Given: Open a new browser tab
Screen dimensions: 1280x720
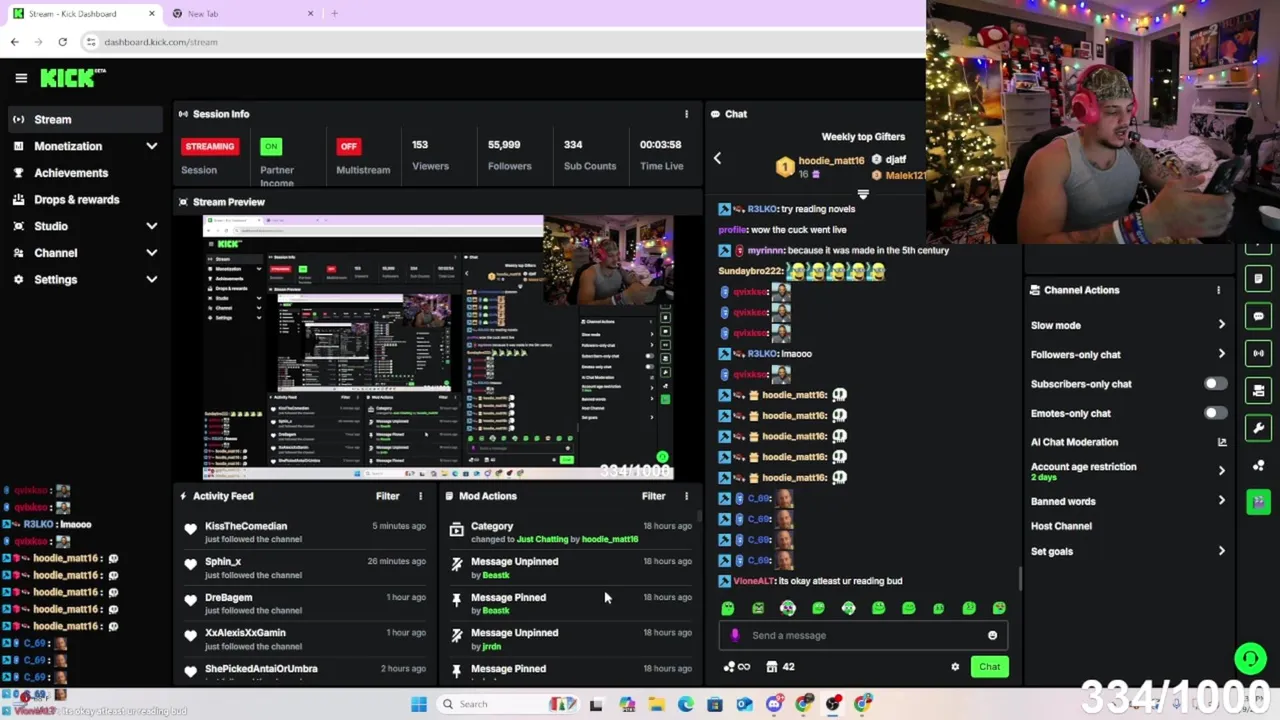Looking at the screenshot, I should pos(334,14).
